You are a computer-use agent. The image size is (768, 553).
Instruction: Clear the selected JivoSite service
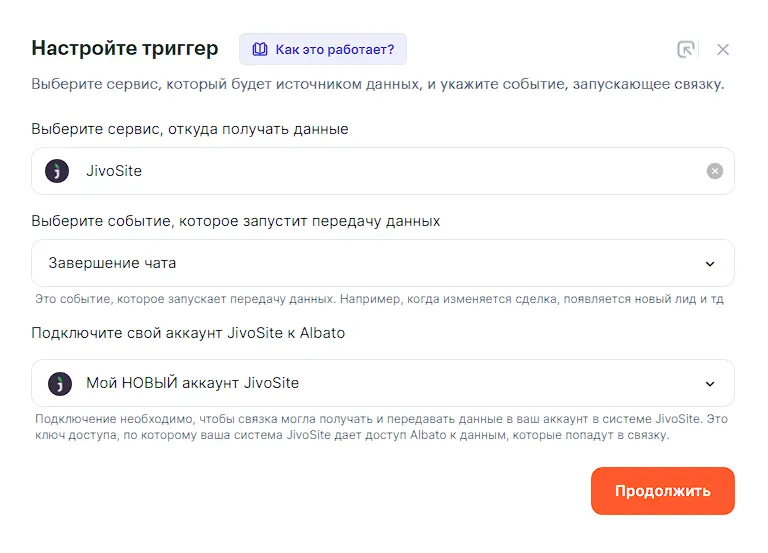click(714, 171)
